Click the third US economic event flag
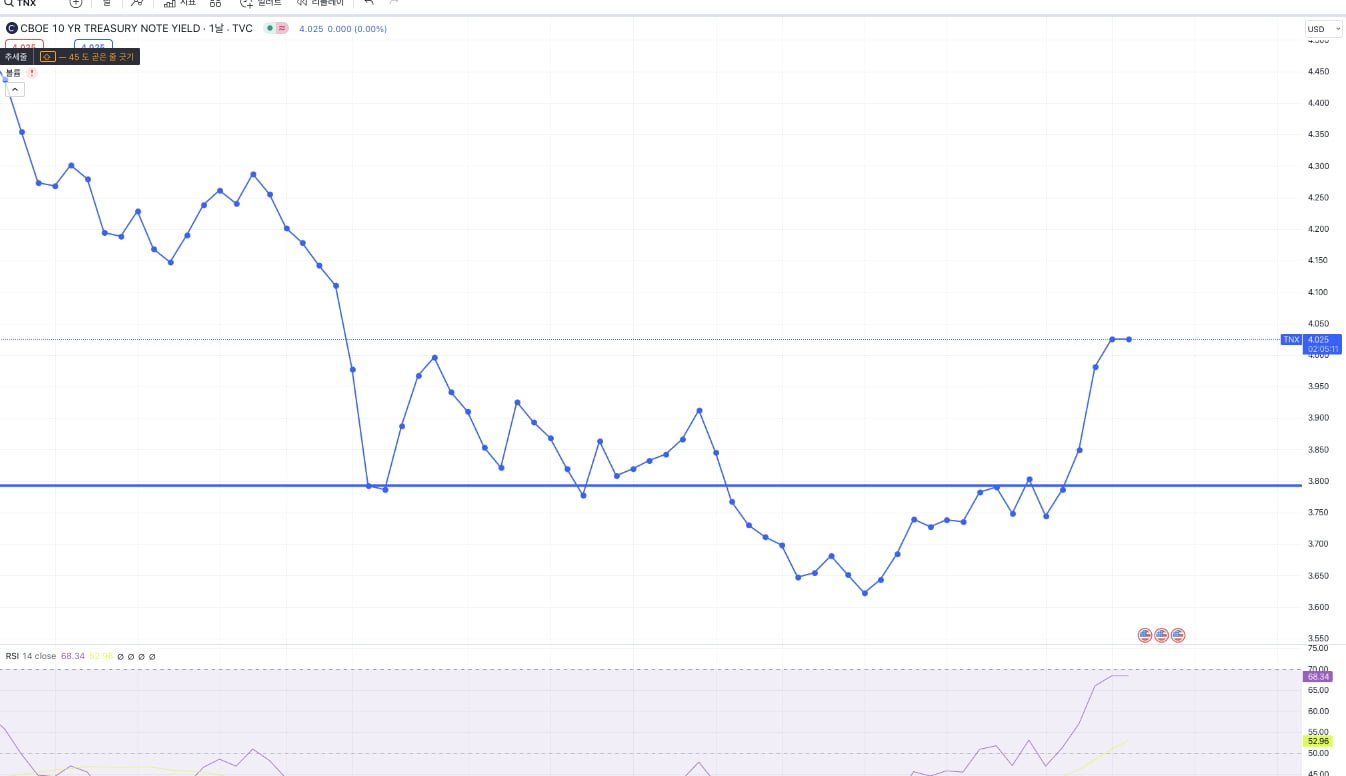 [1178, 635]
